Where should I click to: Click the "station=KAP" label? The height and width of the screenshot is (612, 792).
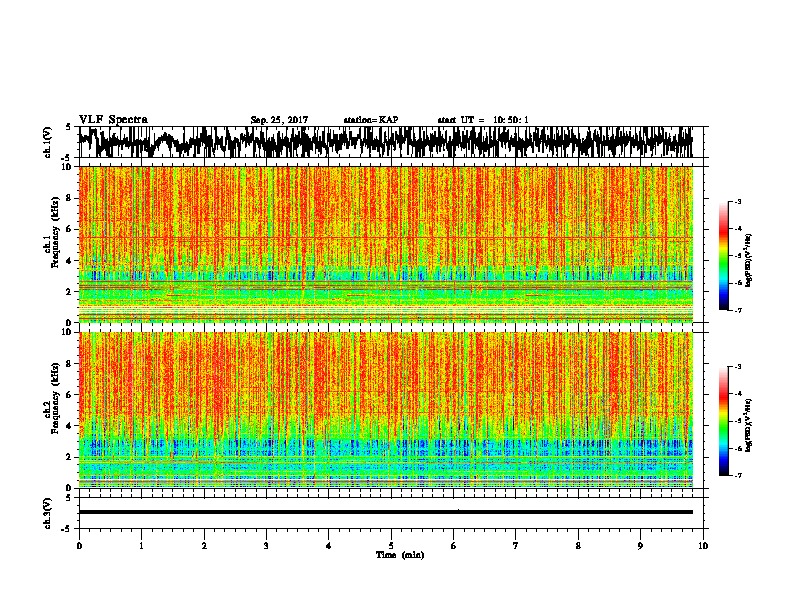coord(371,120)
